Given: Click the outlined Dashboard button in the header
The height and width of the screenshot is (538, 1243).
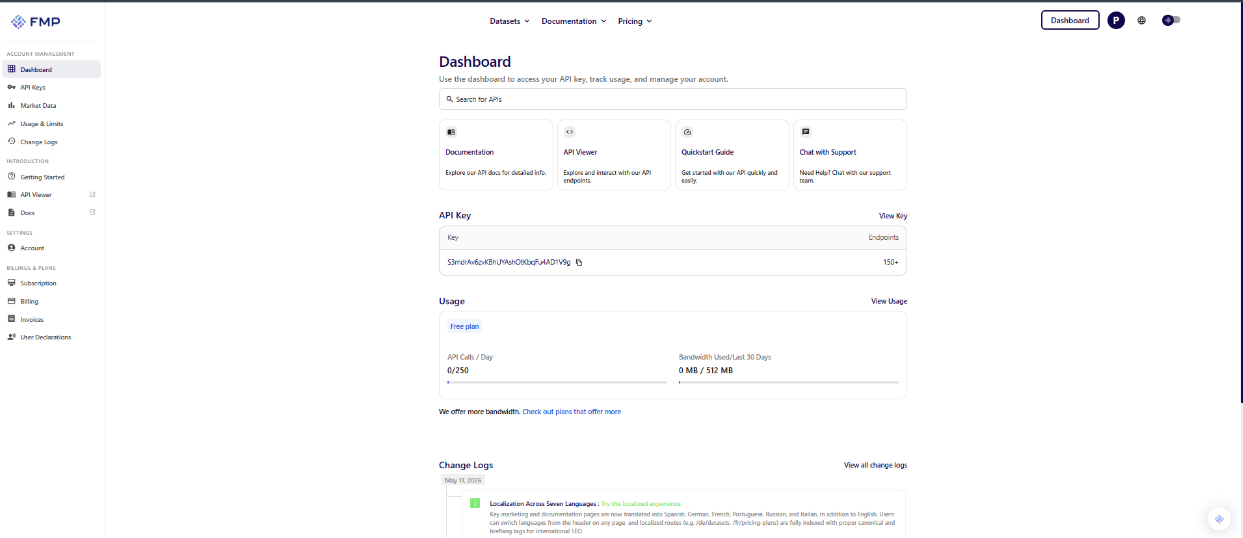Looking at the screenshot, I should pyautogui.click(x=1069, y=20).
